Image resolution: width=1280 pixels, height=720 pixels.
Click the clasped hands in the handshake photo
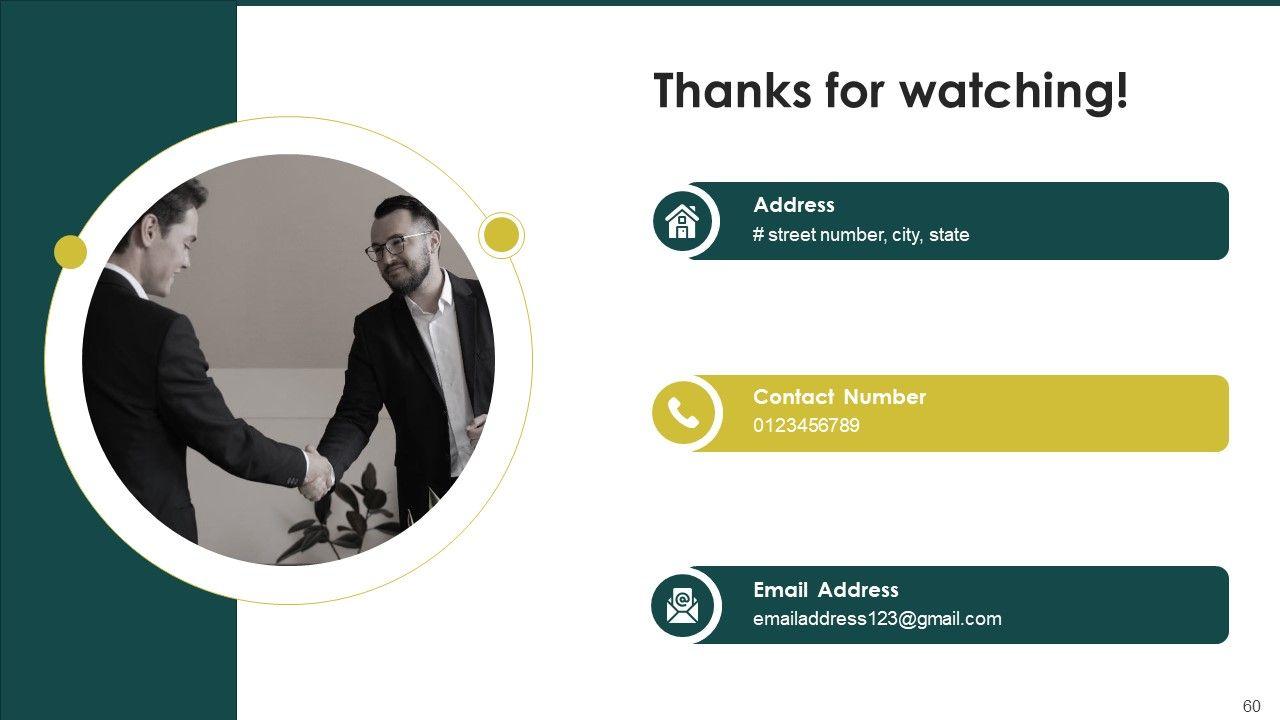(x=318, y=474)
